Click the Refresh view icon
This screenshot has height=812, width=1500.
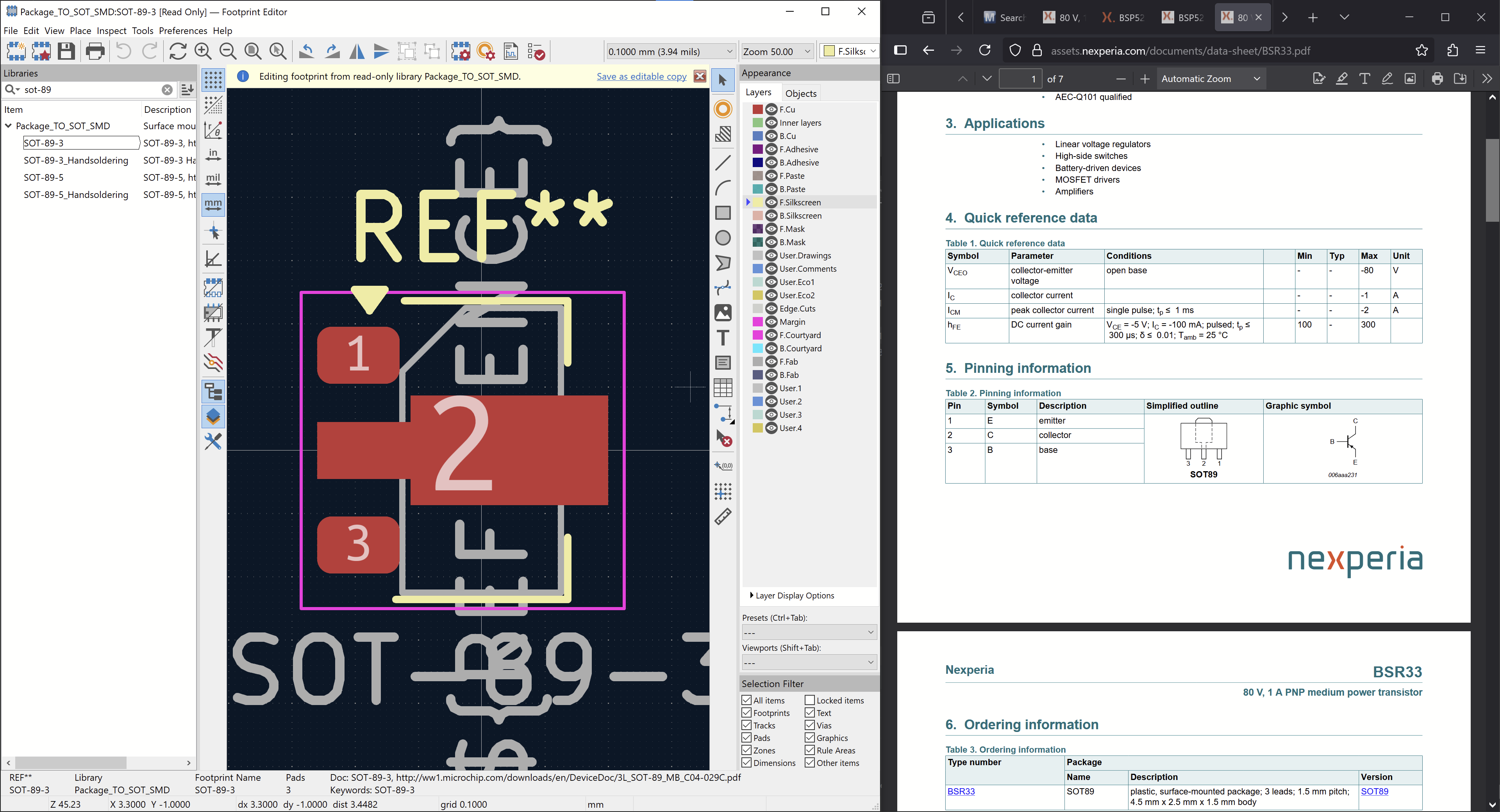click(178, 51)
